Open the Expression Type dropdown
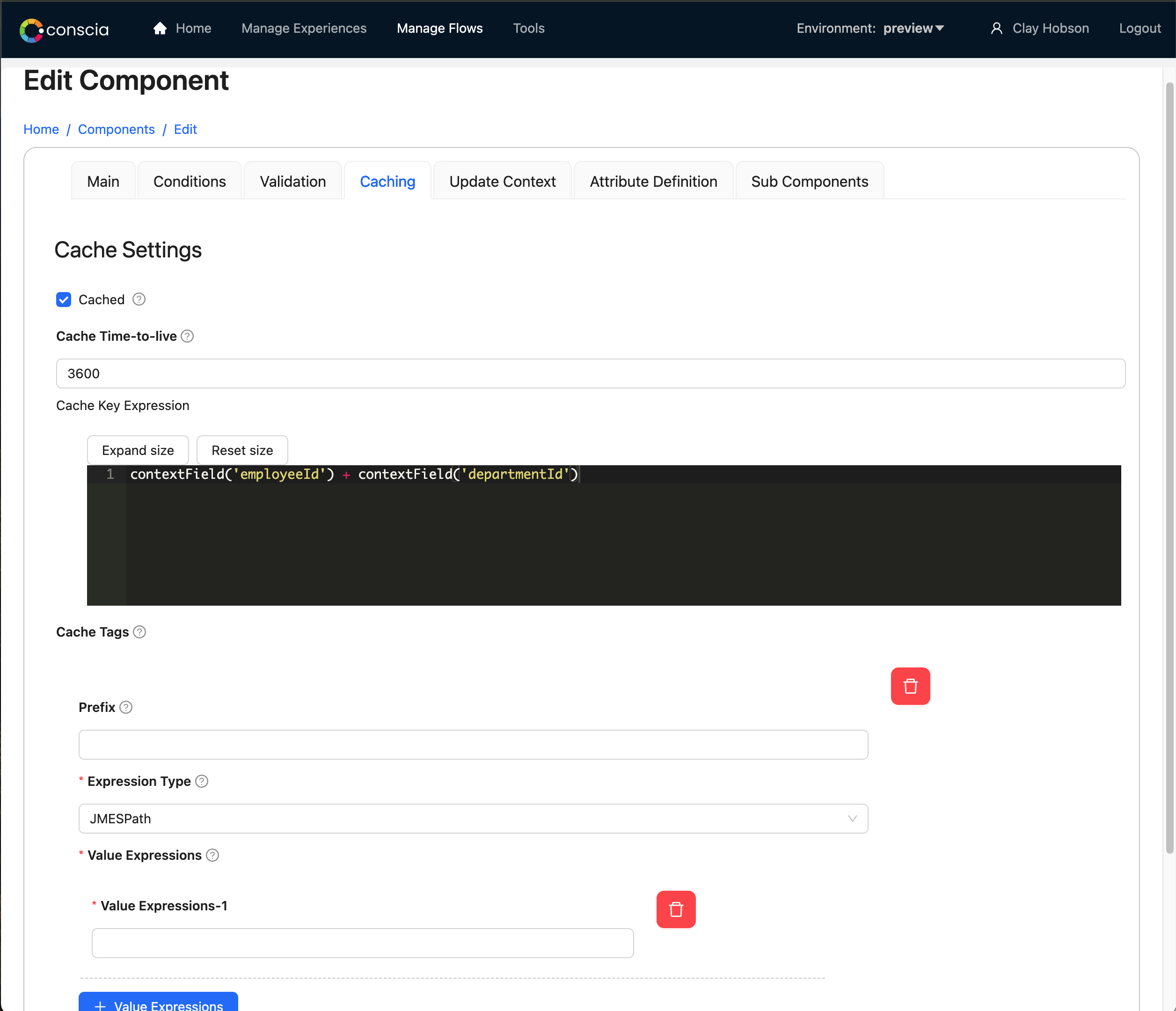Image resolution: width=1176 pixels, height=1011 pixels. pyautogui.click(x=473, y=819)
